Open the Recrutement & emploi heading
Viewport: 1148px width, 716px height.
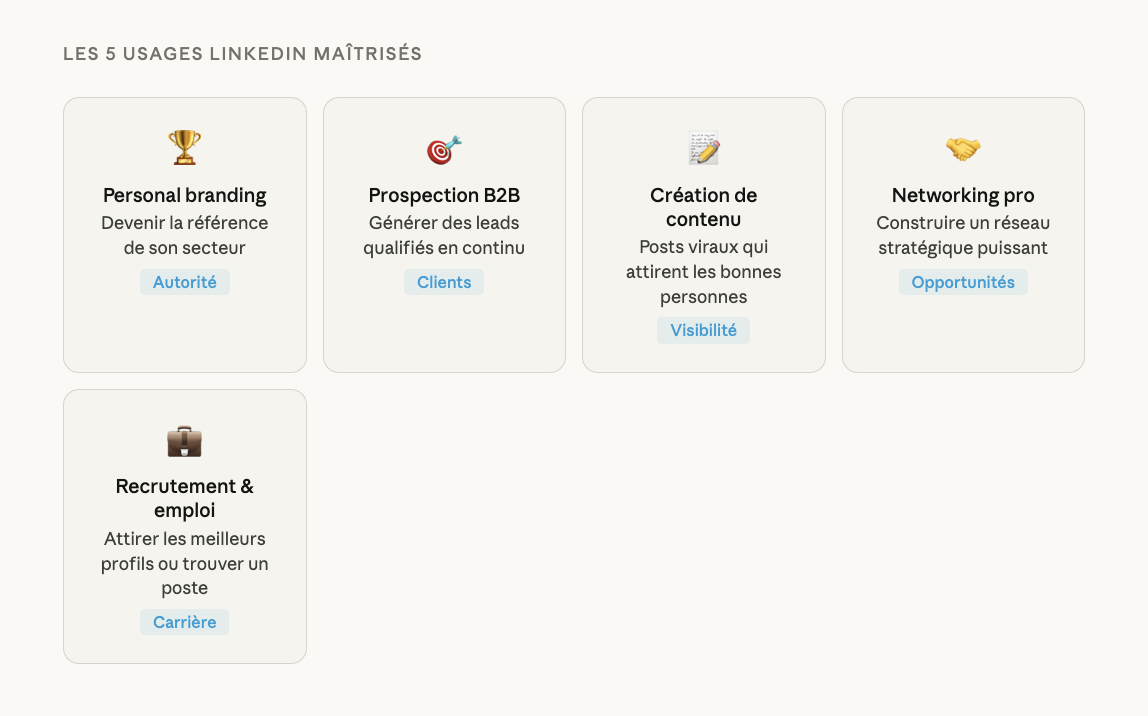(x=184, y=498)
